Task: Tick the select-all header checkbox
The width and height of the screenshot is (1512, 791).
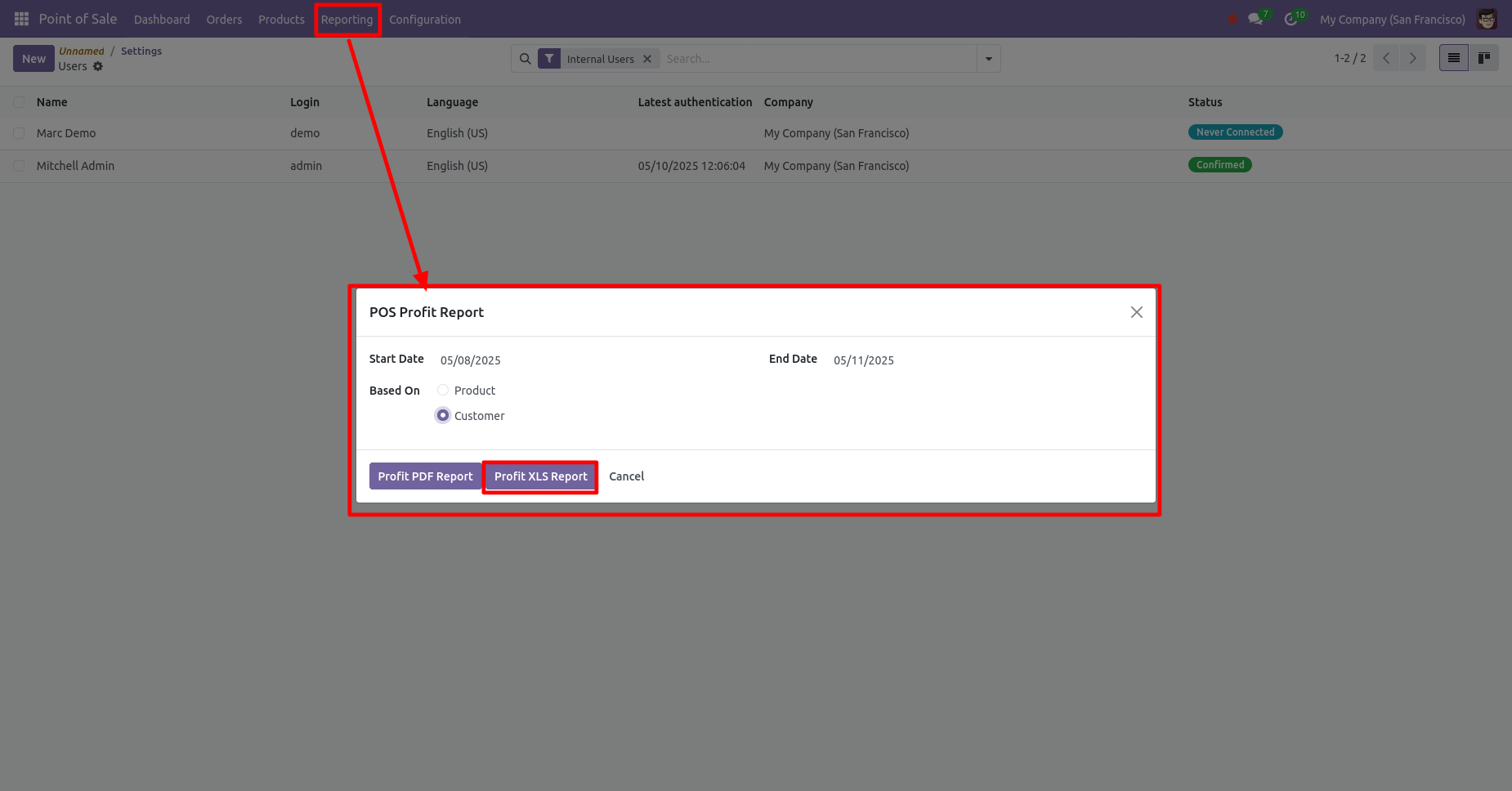Action: tap(19, 102)
